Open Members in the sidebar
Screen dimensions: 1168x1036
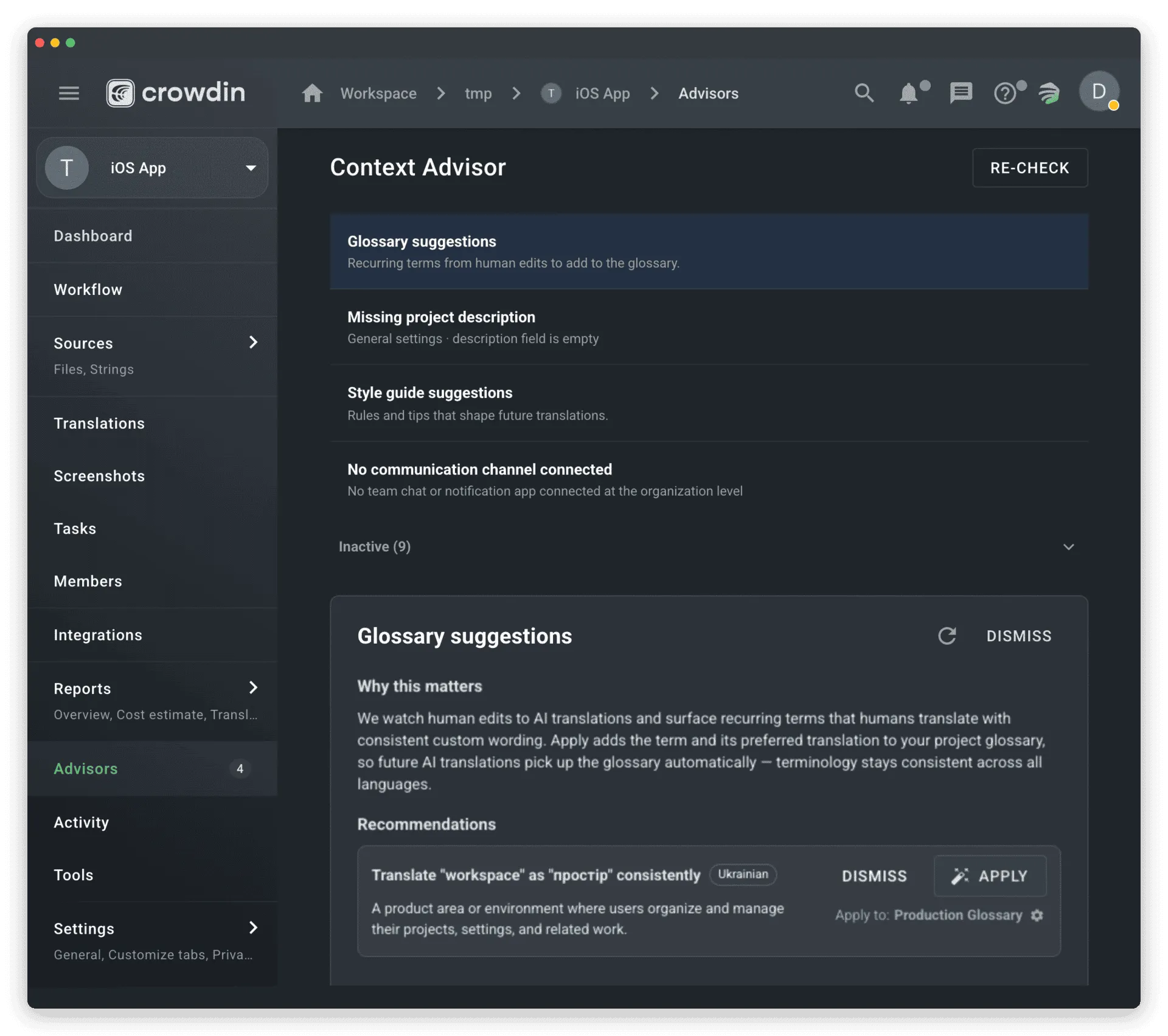(x=152, y=581)
